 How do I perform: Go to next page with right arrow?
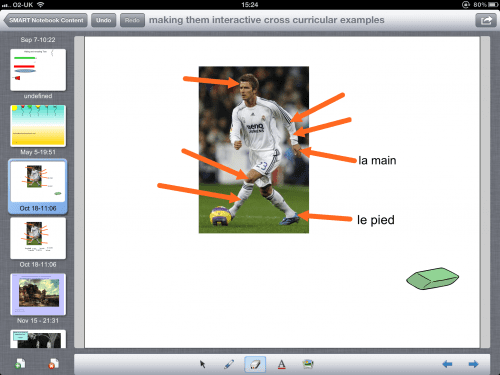click(x=473, y=364)
